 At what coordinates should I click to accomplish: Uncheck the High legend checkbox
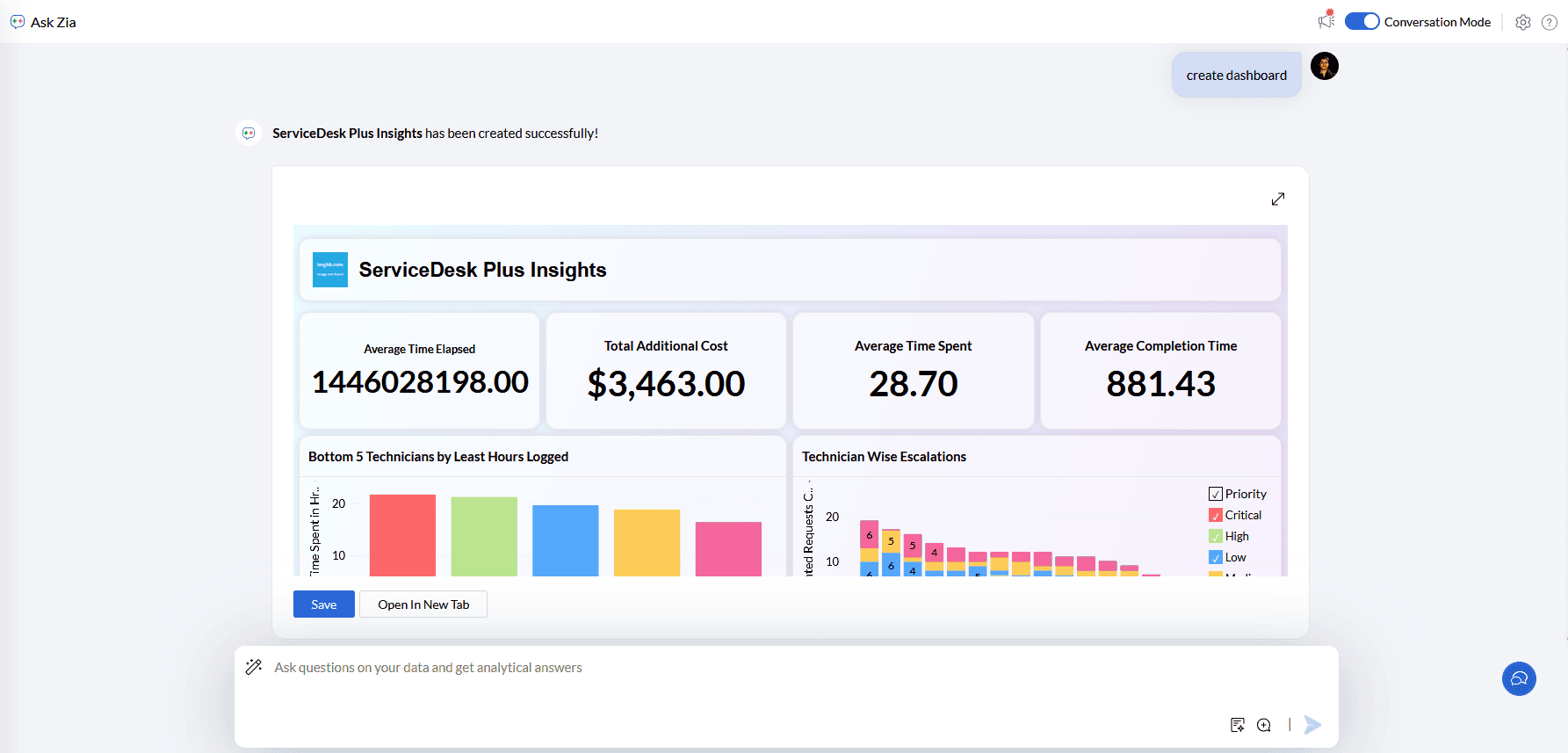(1216, 536)
